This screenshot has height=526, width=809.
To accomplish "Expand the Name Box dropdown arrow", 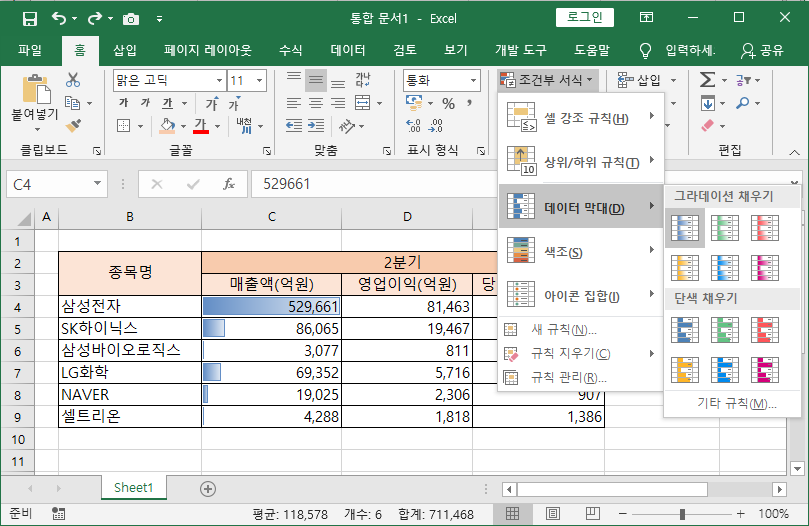I will tap(97, 184).
